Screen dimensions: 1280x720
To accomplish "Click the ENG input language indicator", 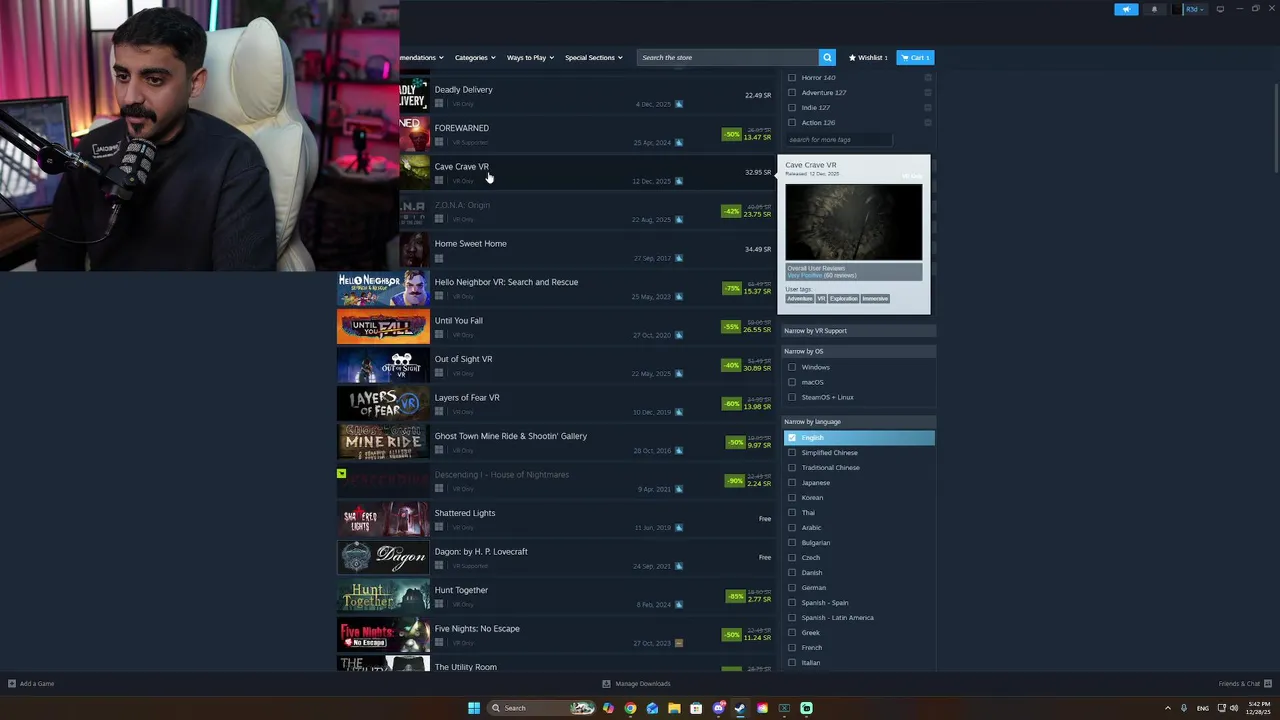I will 1203,708.
